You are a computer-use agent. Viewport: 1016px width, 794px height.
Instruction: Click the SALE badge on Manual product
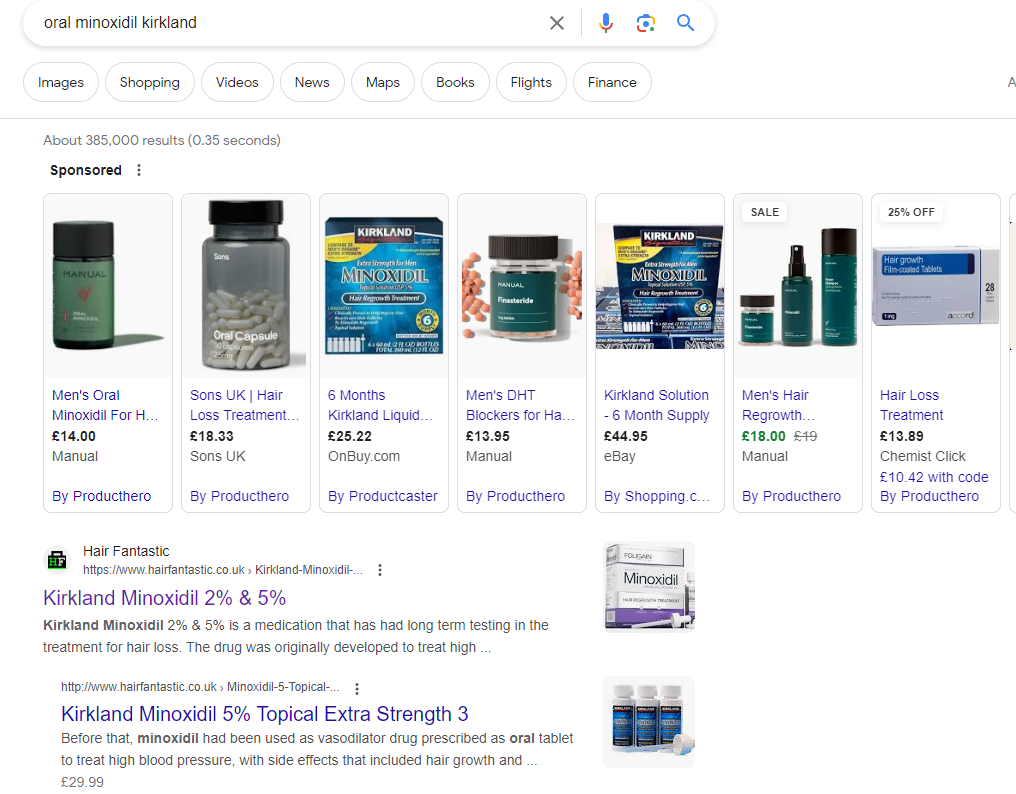pyautogui.click(x=765, y=212)
